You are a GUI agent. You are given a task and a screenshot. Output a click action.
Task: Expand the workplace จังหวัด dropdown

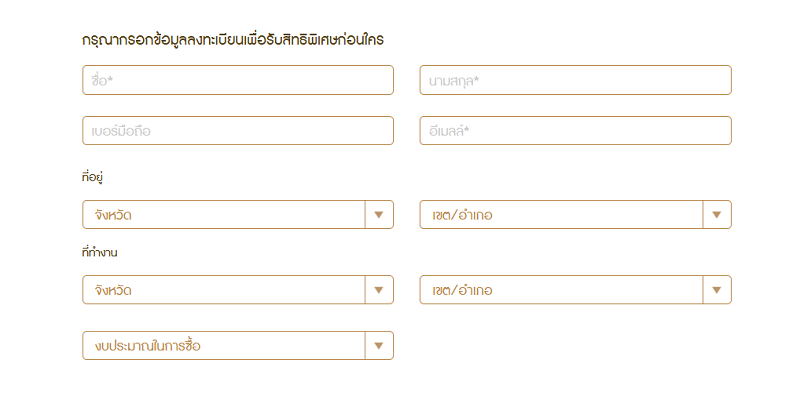pyautogui.click(x=238, y=290)
